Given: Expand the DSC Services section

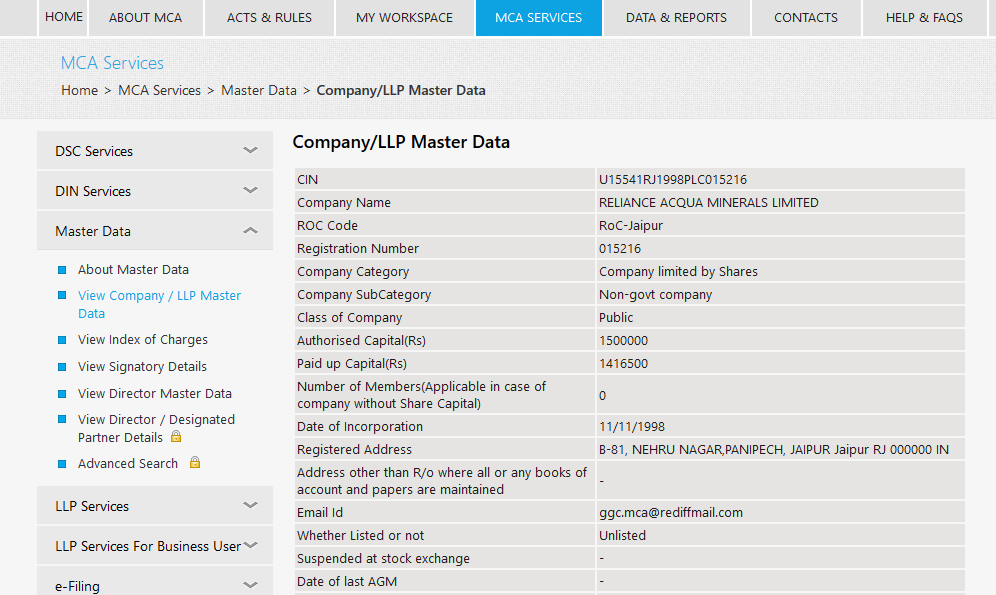Looking at the screenshot, I should click(155, 150).
